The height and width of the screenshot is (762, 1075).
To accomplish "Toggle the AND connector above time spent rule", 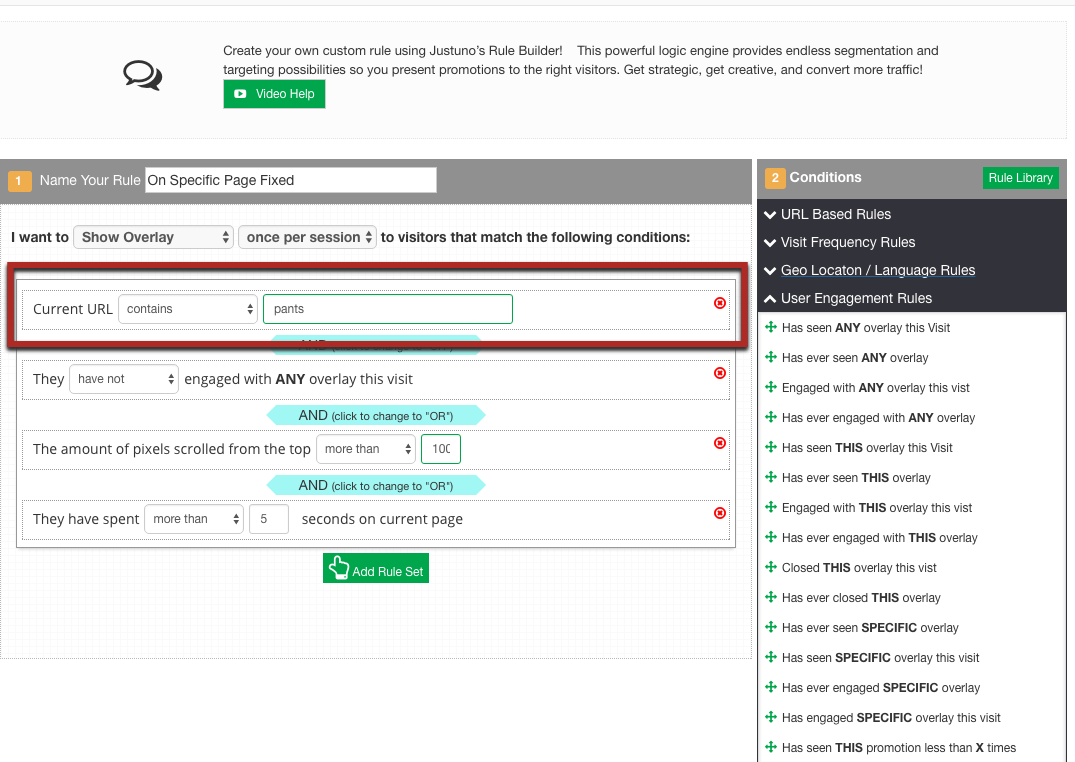I will click(x=375, y=486).
